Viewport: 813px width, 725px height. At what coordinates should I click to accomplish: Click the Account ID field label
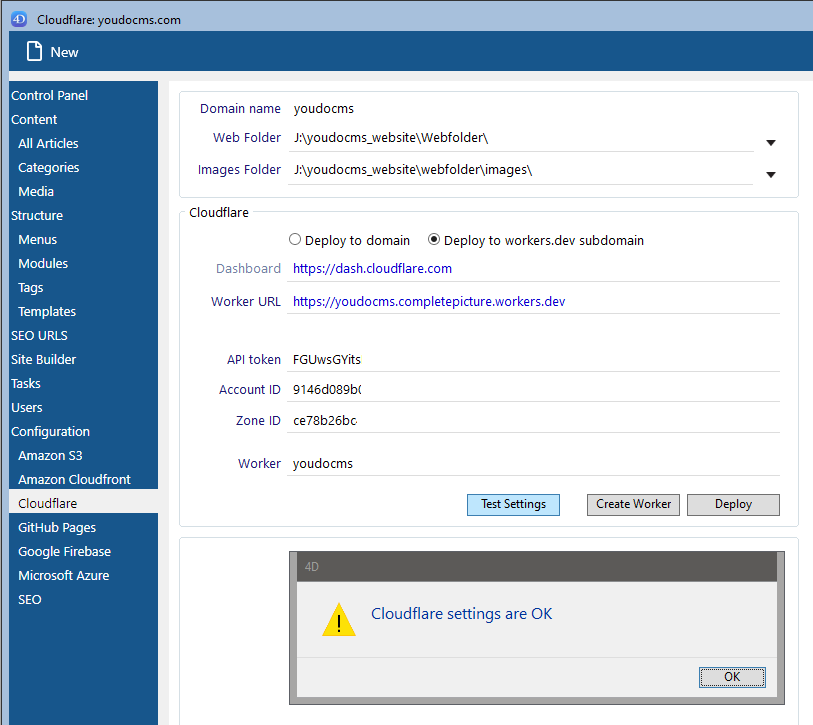[249, 389]
